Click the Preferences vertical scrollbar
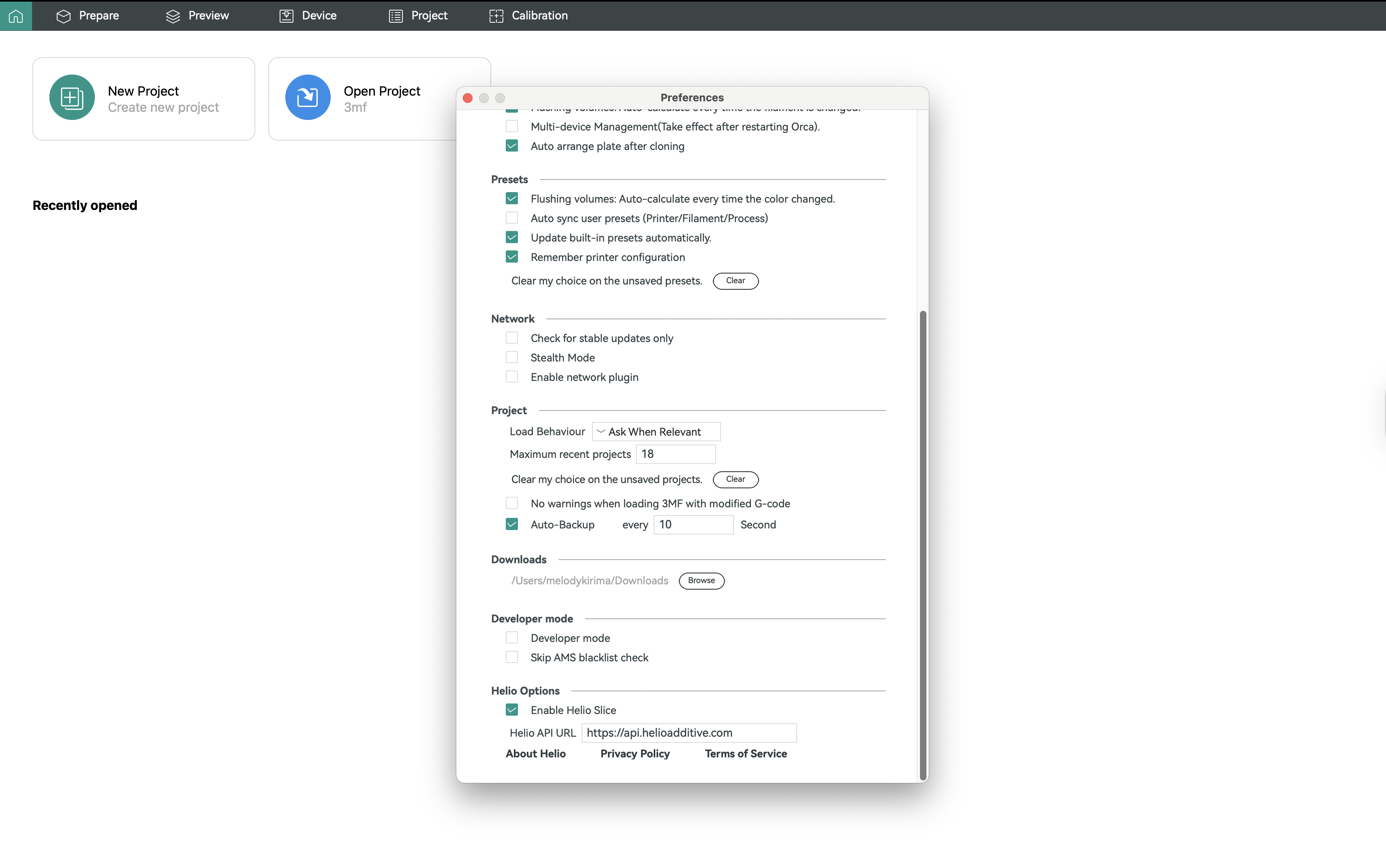Screen dimensions: 1386x868 [923, 545]
